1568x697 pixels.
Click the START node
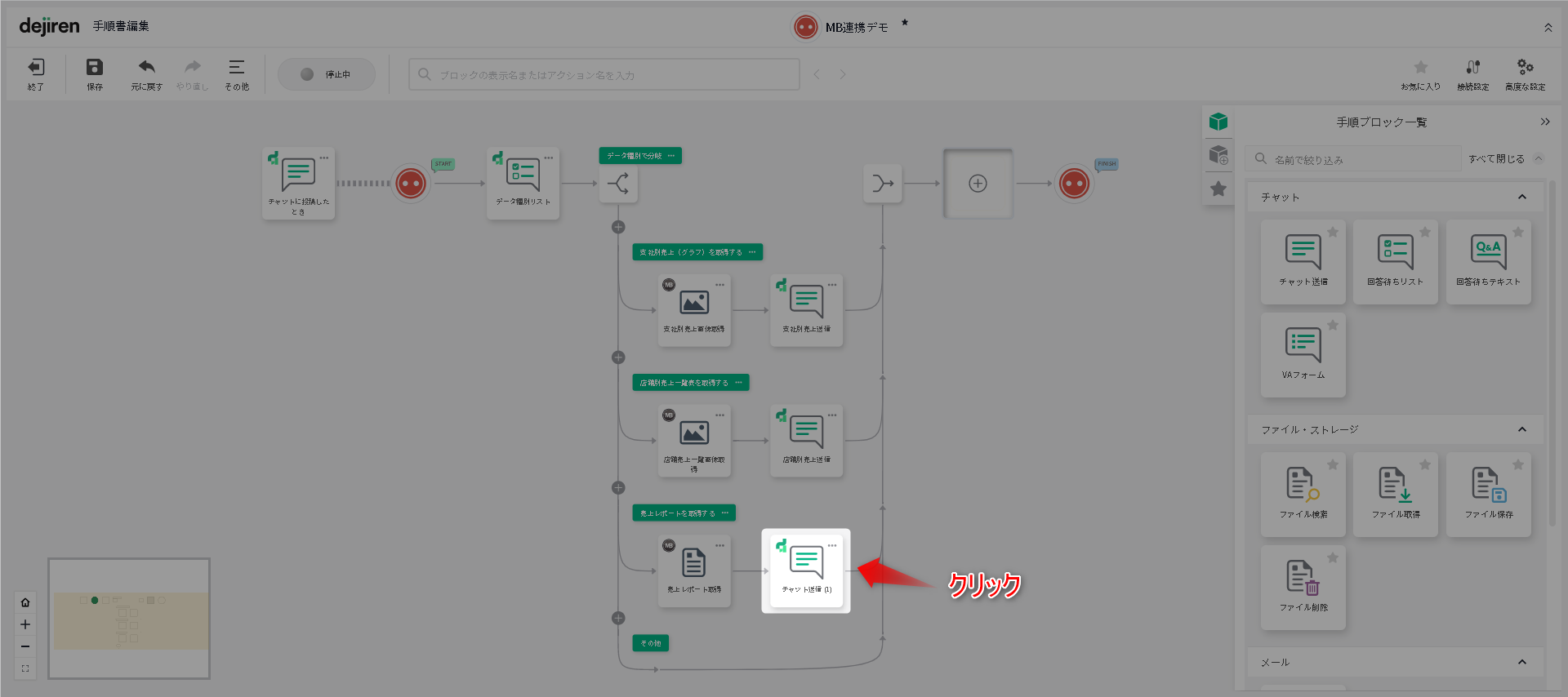click(x=411, y=184)
